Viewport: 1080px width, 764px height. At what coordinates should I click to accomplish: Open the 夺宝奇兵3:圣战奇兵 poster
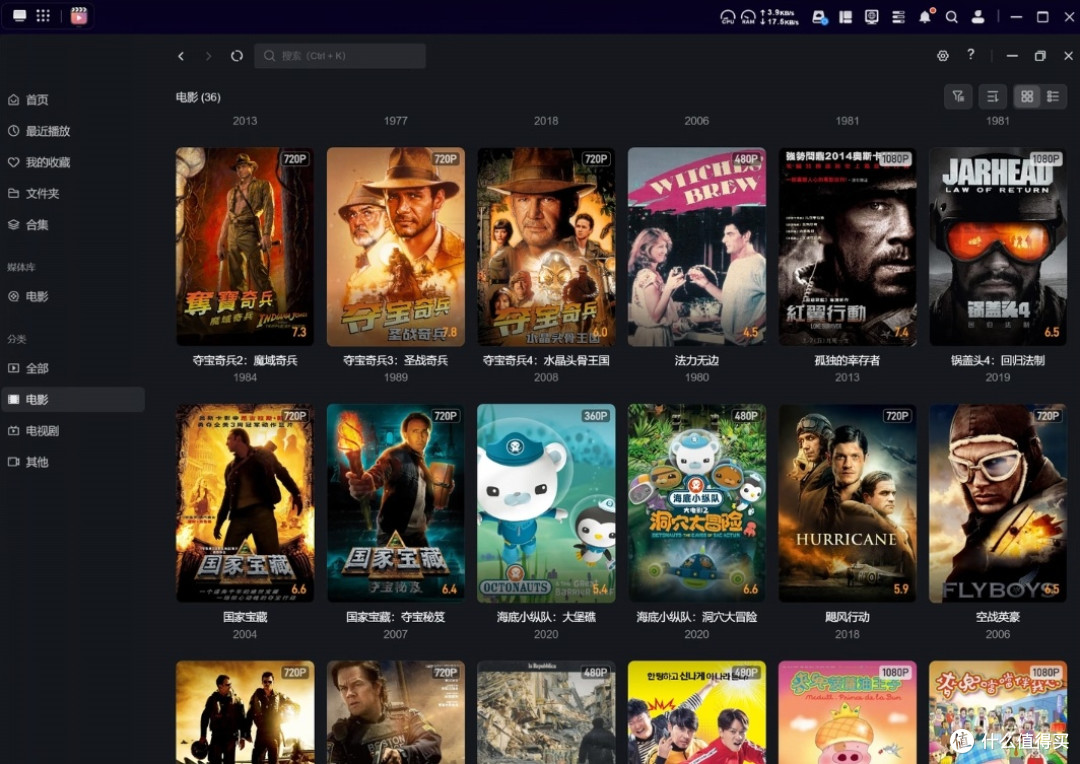tap(395, 247)
